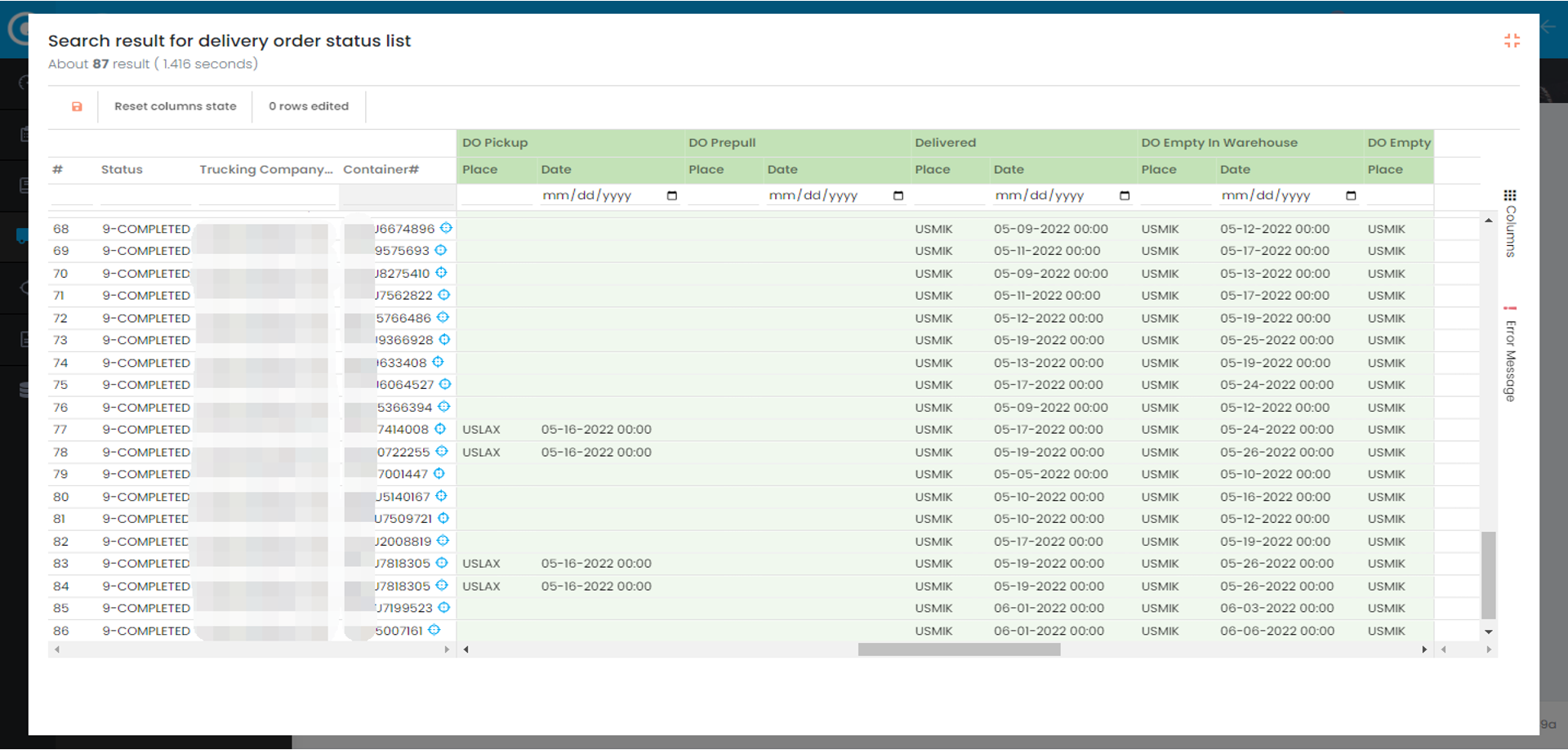Click the pinned columns scroll-right arrow

tap(447, 650)
